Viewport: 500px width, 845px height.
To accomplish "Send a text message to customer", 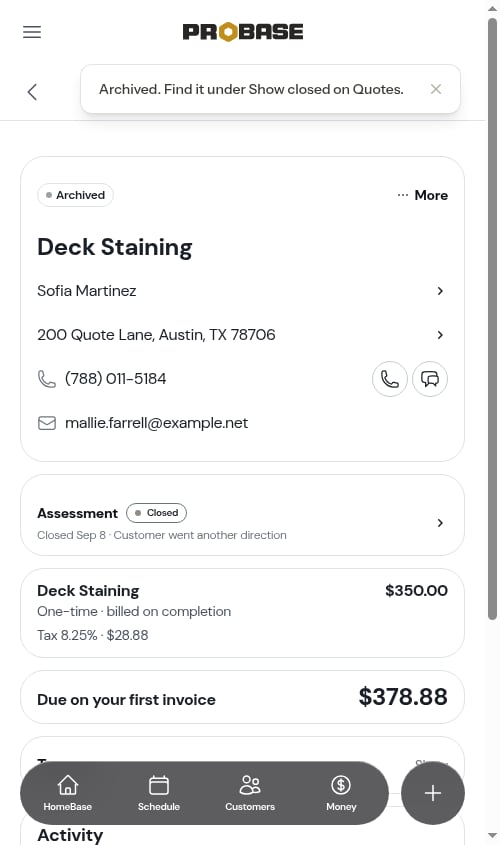I will pyautogui.click(x=430, y=379).
